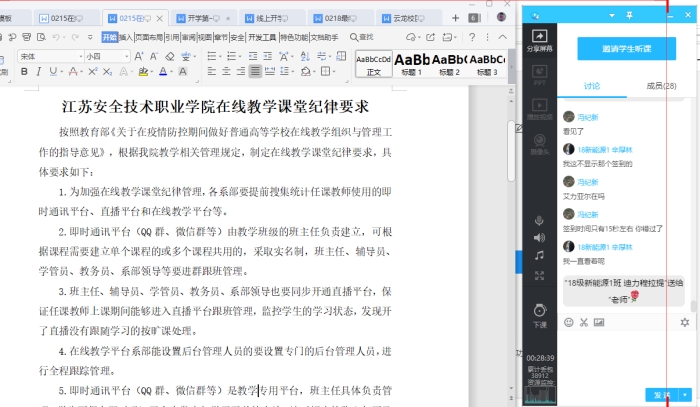Switch to the 成员(28) tab

point(662,86)
